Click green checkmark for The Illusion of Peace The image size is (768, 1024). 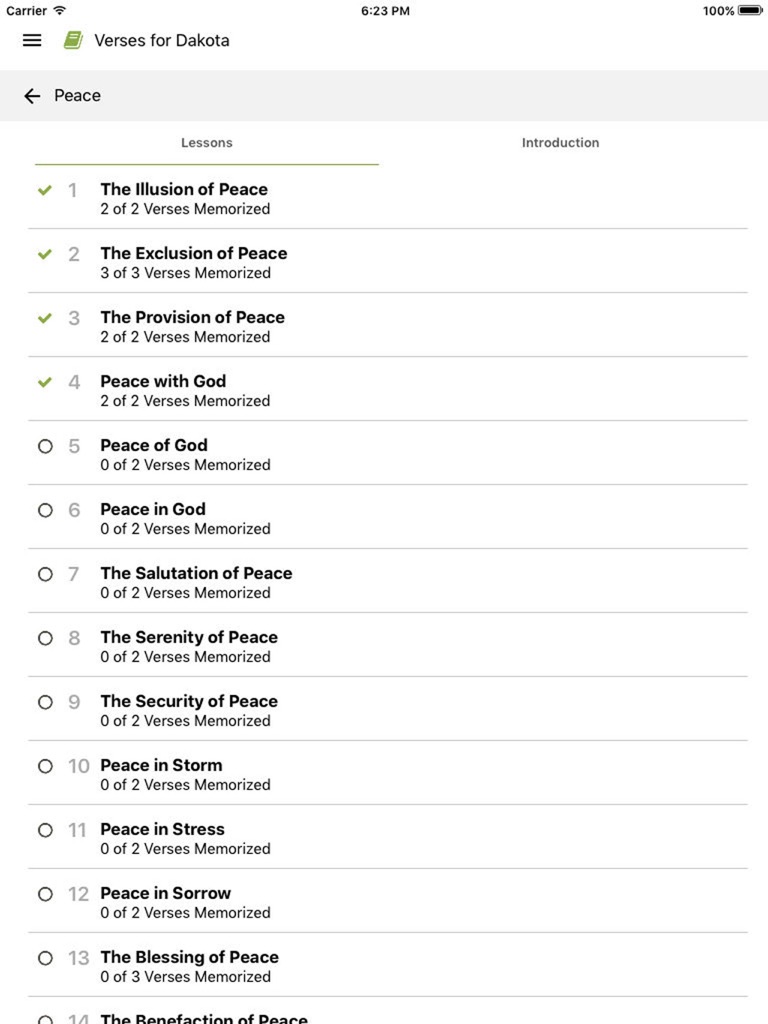pos(45,190)
